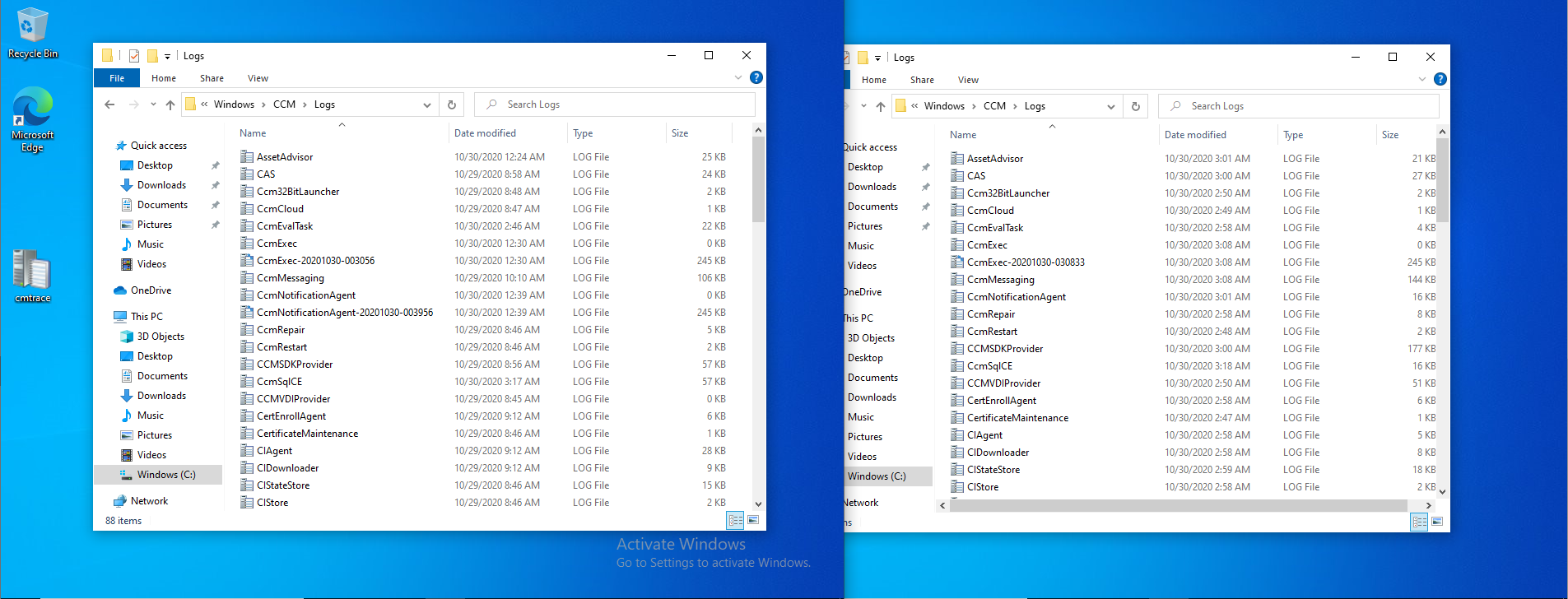Refresh the right Logs window folder
This screenshot has height=599, width=1568.
(1136, 106)
